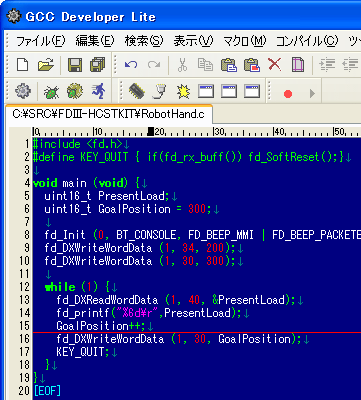Click the yellow spark icon
The height and width of the screenshot is (400, 361).
pos(183,91)
